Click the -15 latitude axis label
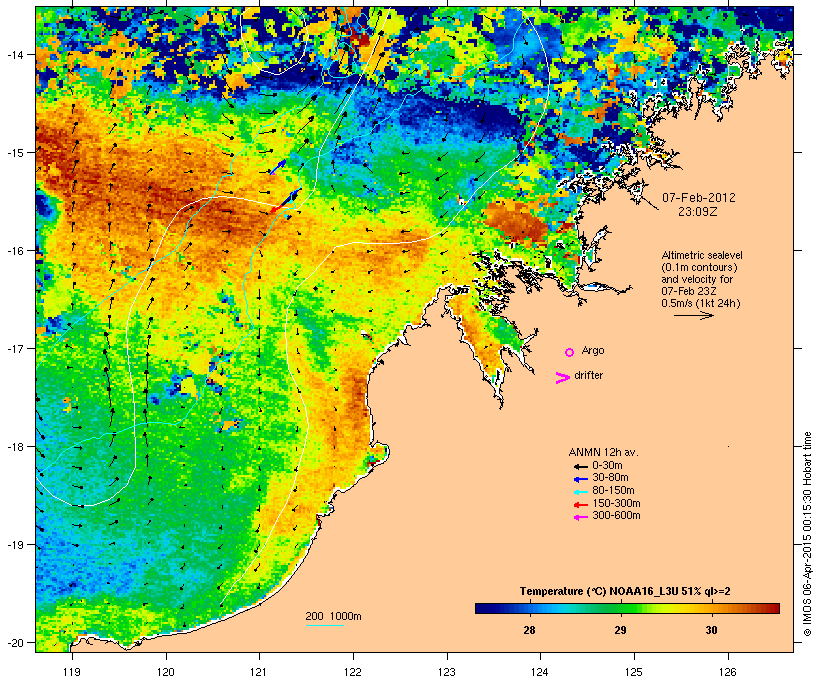820x680 pixels. [x=15, y=153]
